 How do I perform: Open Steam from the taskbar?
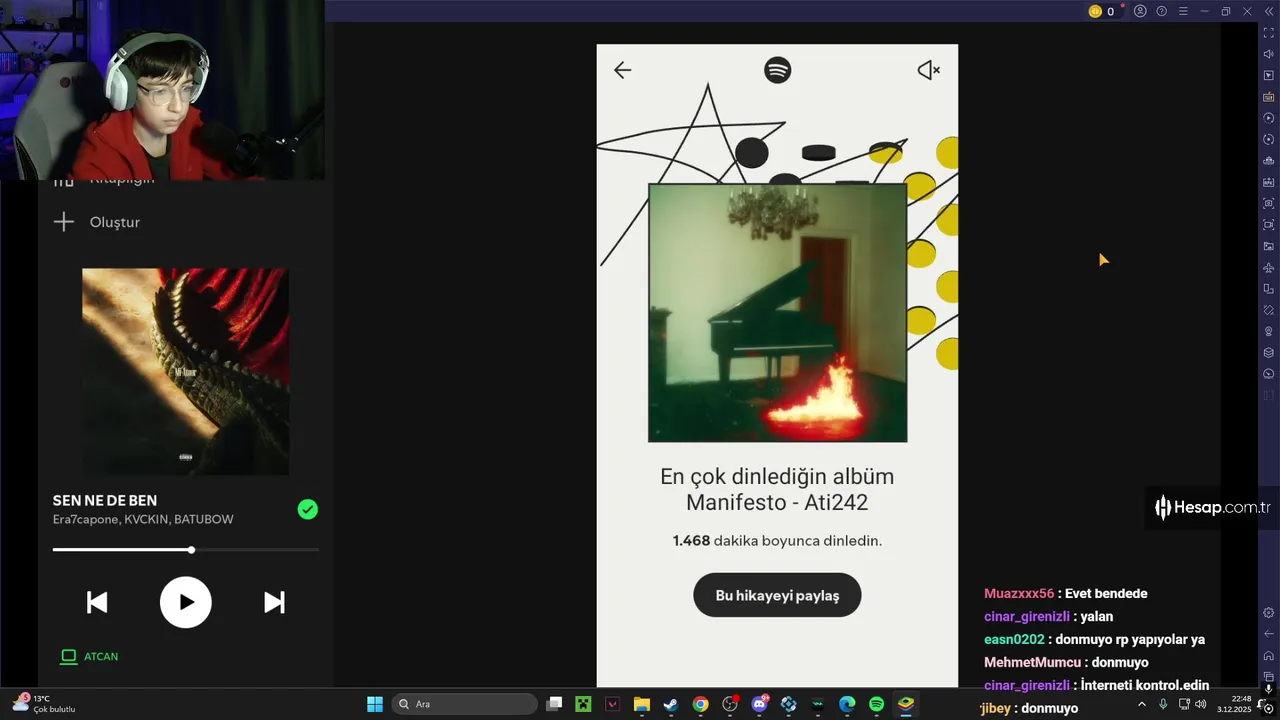pyautogui.click(x=671, y=704)
